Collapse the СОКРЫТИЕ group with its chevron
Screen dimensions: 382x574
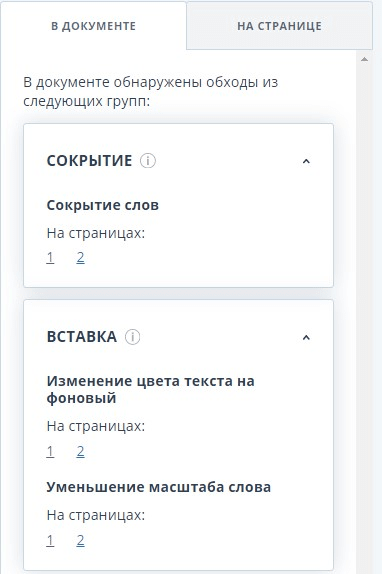[x=306, y=161]
